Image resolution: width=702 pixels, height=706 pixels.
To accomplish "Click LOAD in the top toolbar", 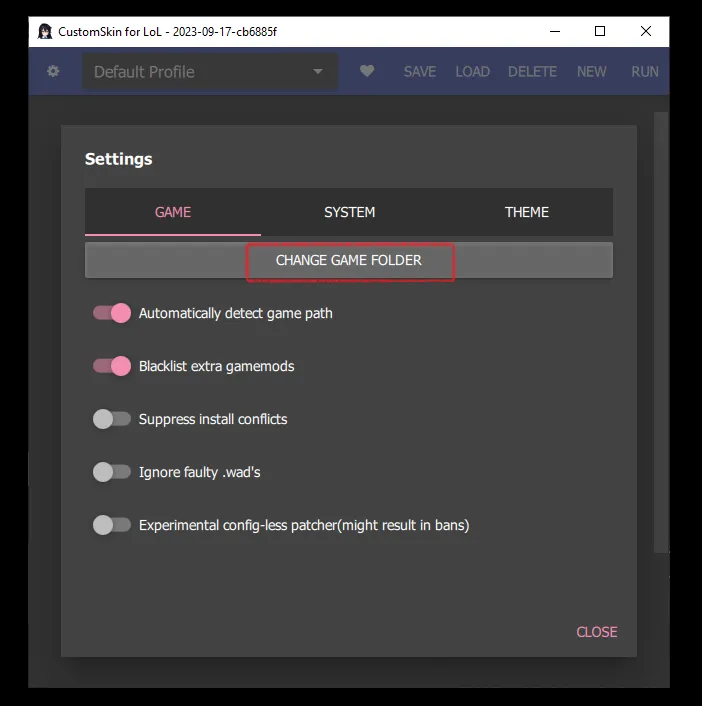I will [x=472, y=72].
